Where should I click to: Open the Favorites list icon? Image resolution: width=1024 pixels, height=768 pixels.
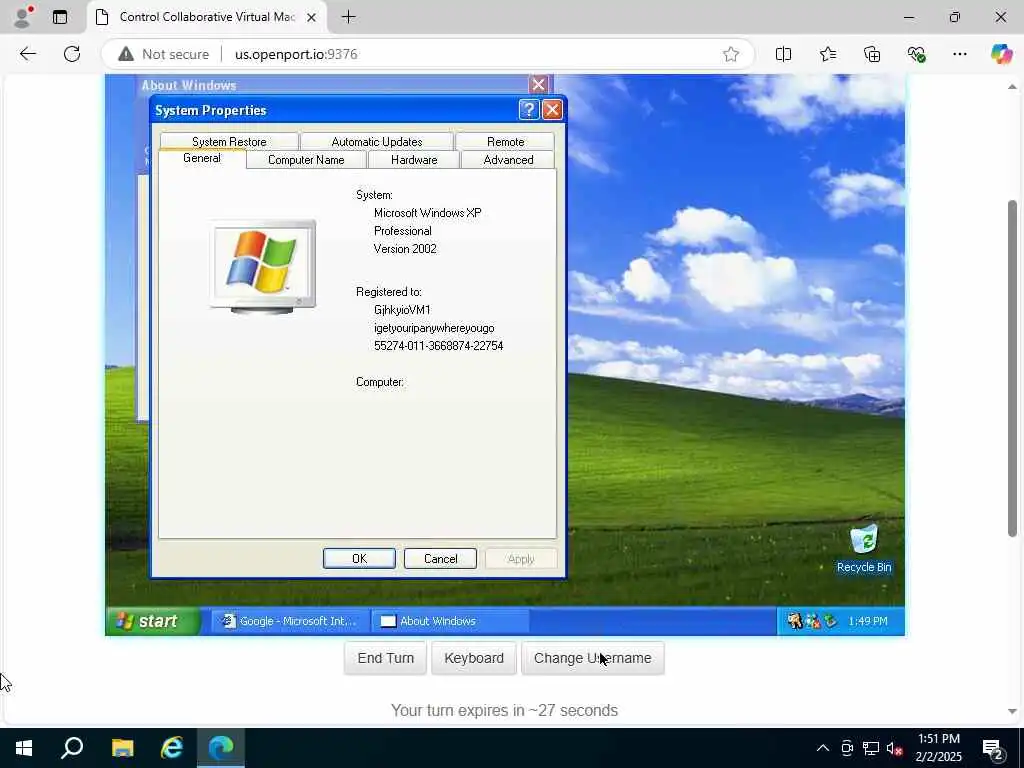point(827,54)
